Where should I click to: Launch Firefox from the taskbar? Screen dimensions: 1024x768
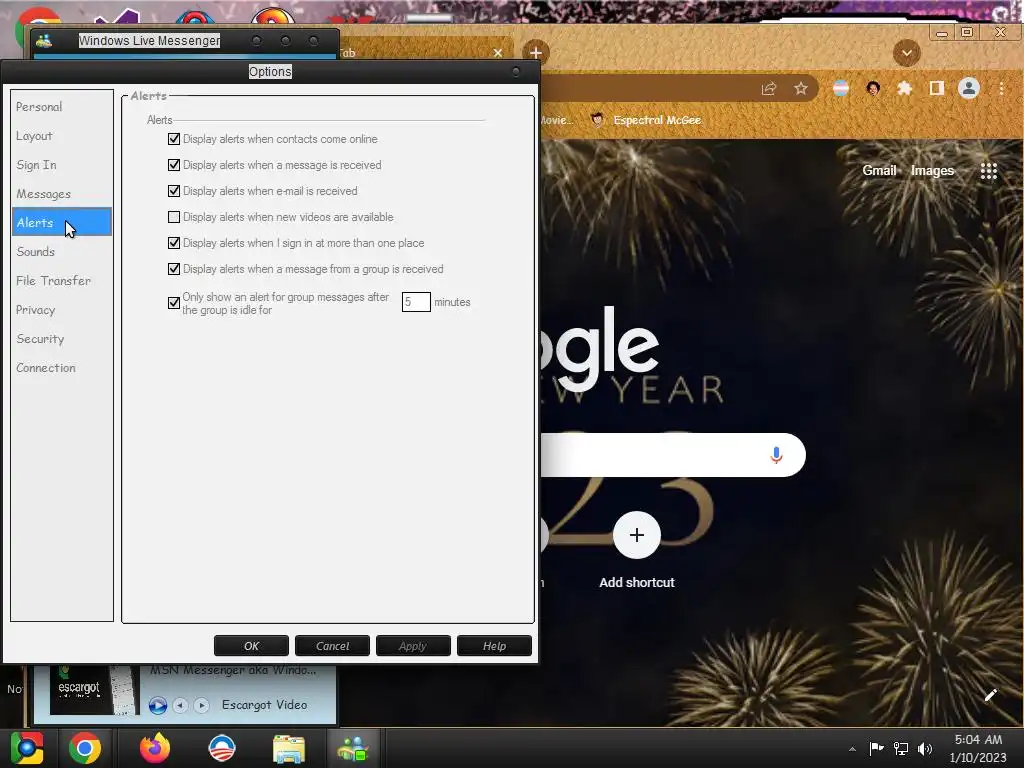tap(155, 748)
